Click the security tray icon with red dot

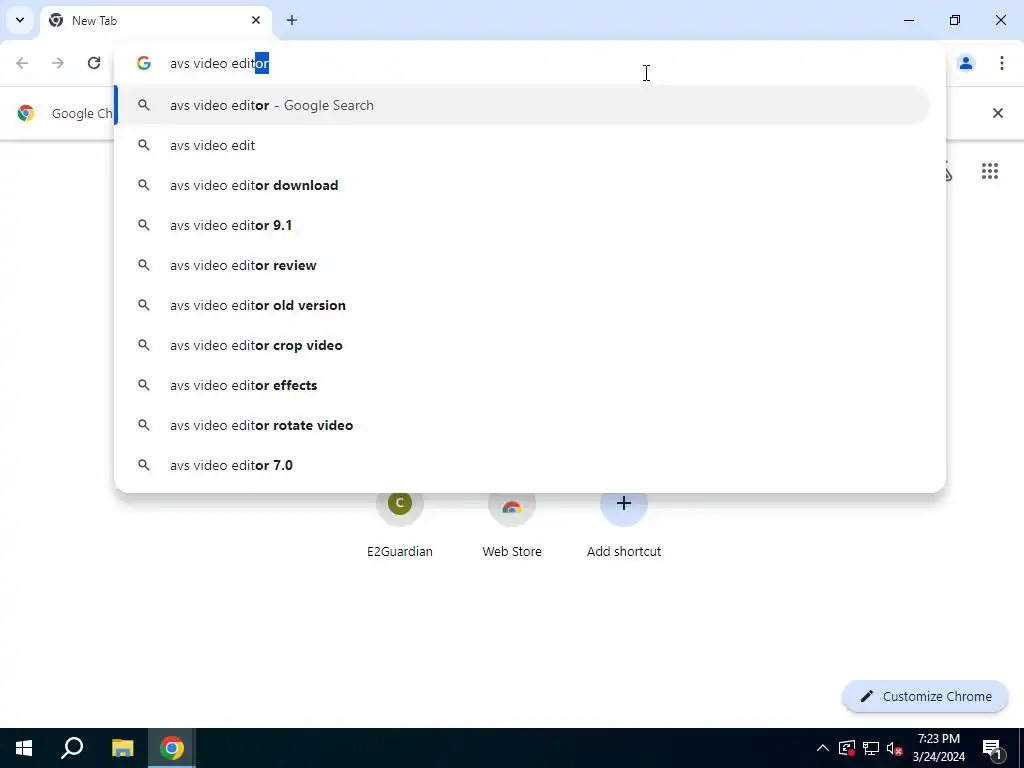[847, 748]
